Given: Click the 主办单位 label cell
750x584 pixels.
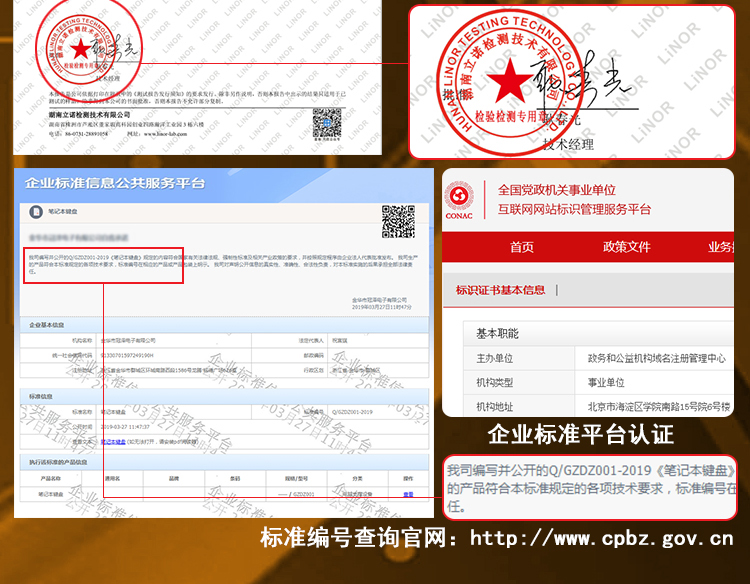Looking at the screenshot, I should tap(519, 358).
